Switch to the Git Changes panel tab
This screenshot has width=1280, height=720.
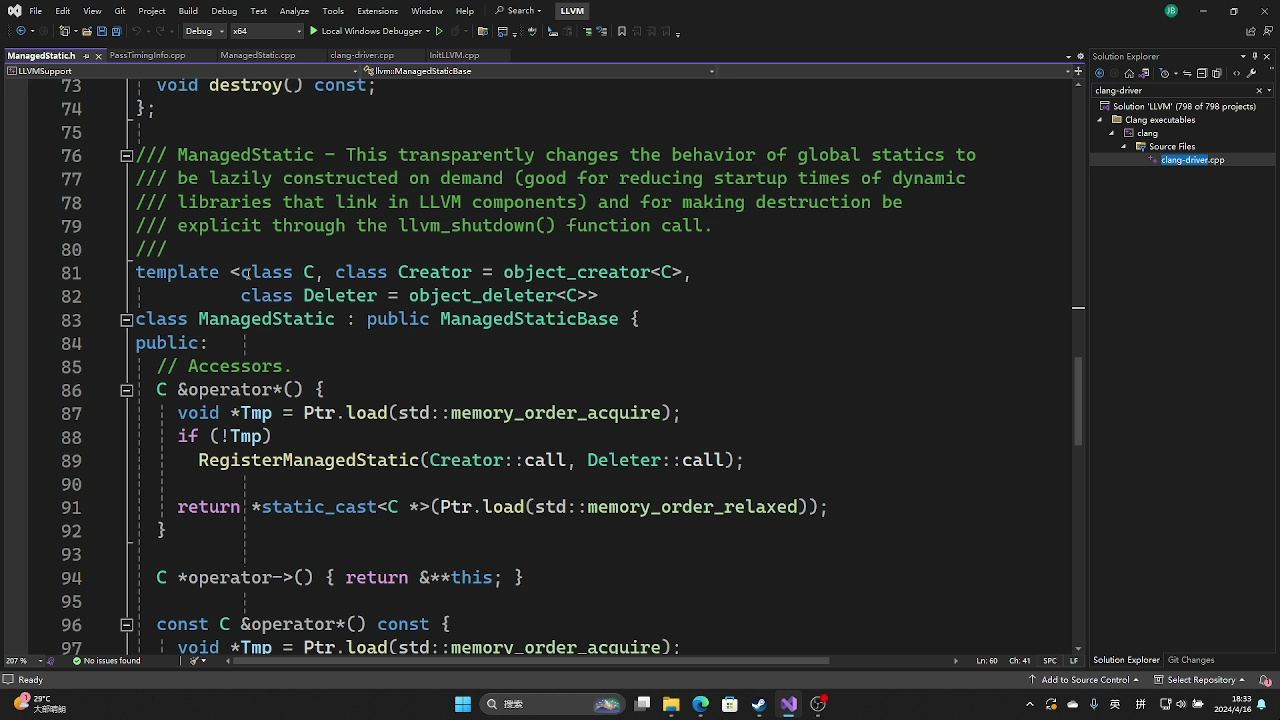[1191, 660]
